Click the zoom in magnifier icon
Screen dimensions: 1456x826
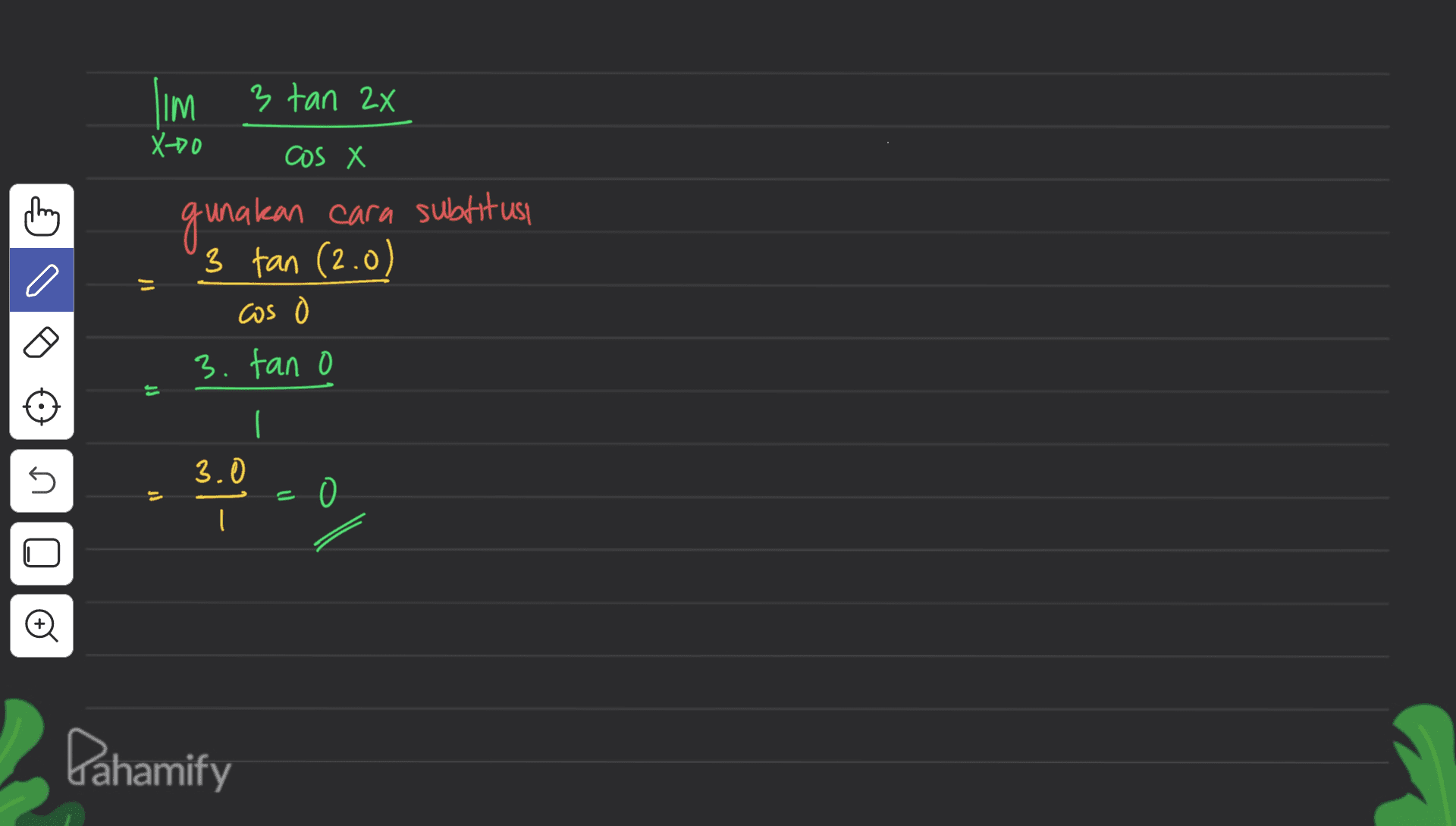pyautogui.click(x=42, y=626)
